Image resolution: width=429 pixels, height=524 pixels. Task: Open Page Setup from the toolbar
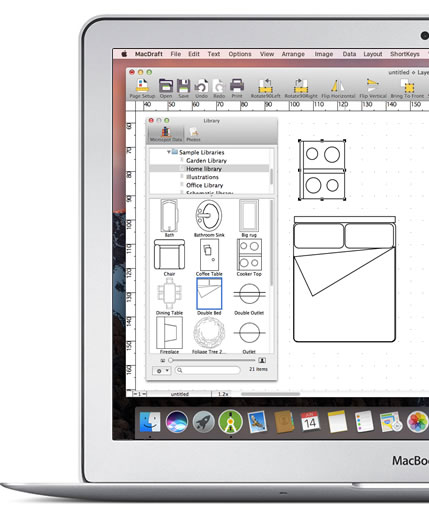(x=142, y=89)
